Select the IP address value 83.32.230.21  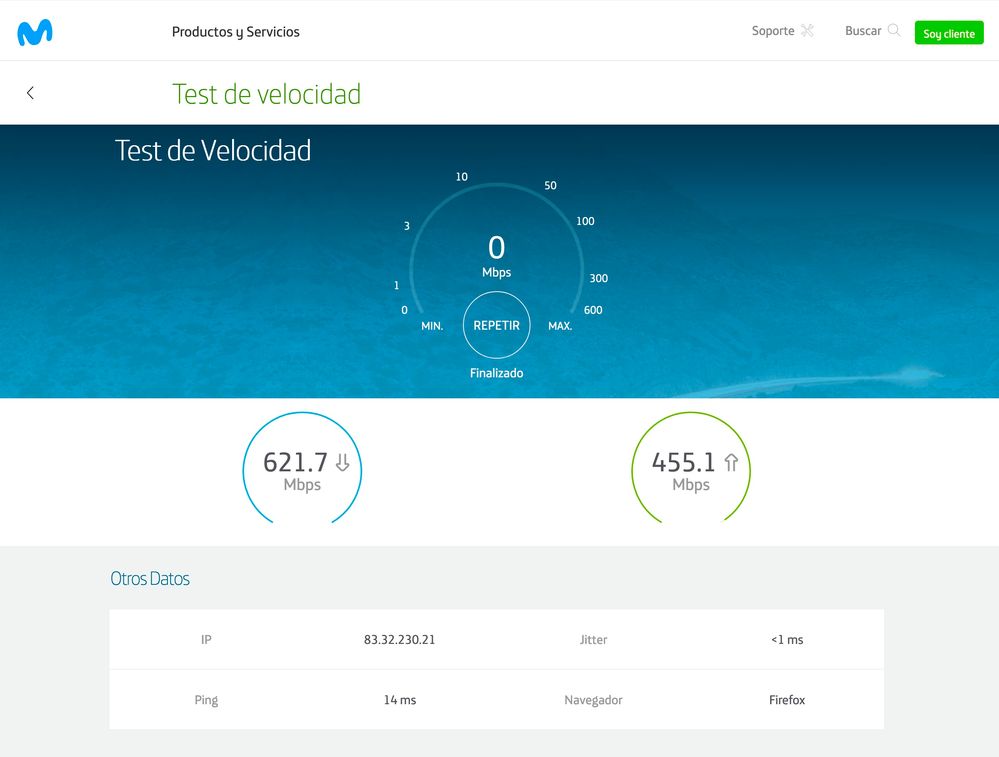pyautogui.click(x=398, y=639)
